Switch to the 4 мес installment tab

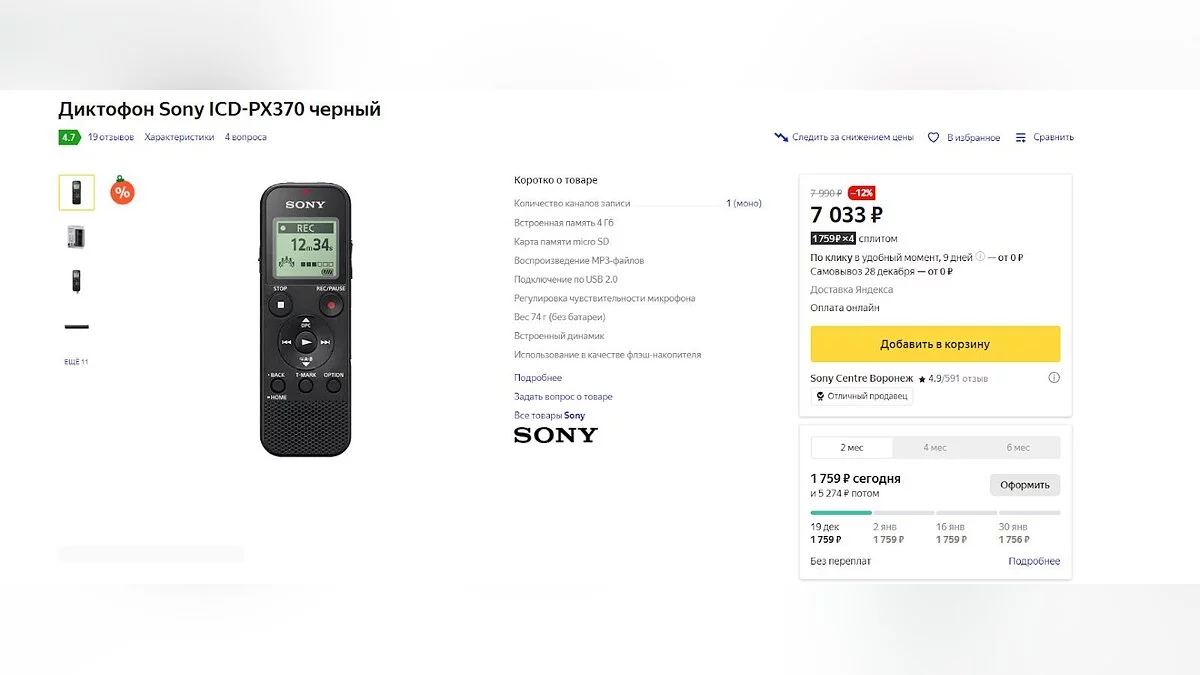935,447
